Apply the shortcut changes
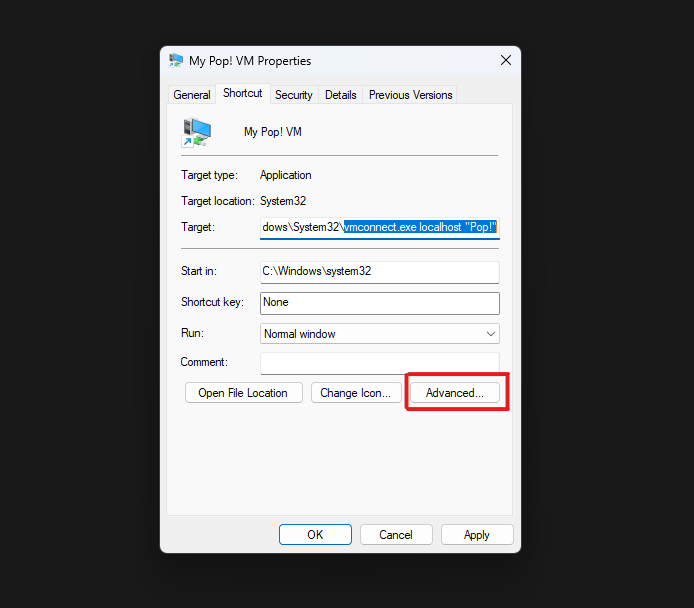694x608 pixels. [x=477, y=535]
